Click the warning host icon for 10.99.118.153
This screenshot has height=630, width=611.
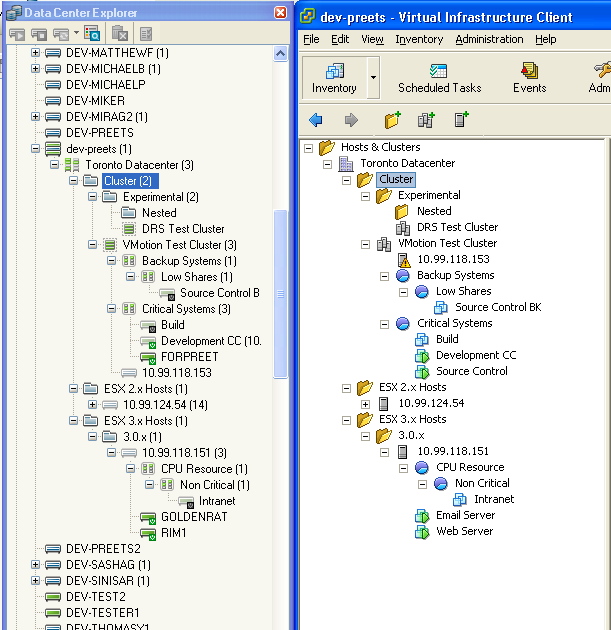tap(403, 260)
